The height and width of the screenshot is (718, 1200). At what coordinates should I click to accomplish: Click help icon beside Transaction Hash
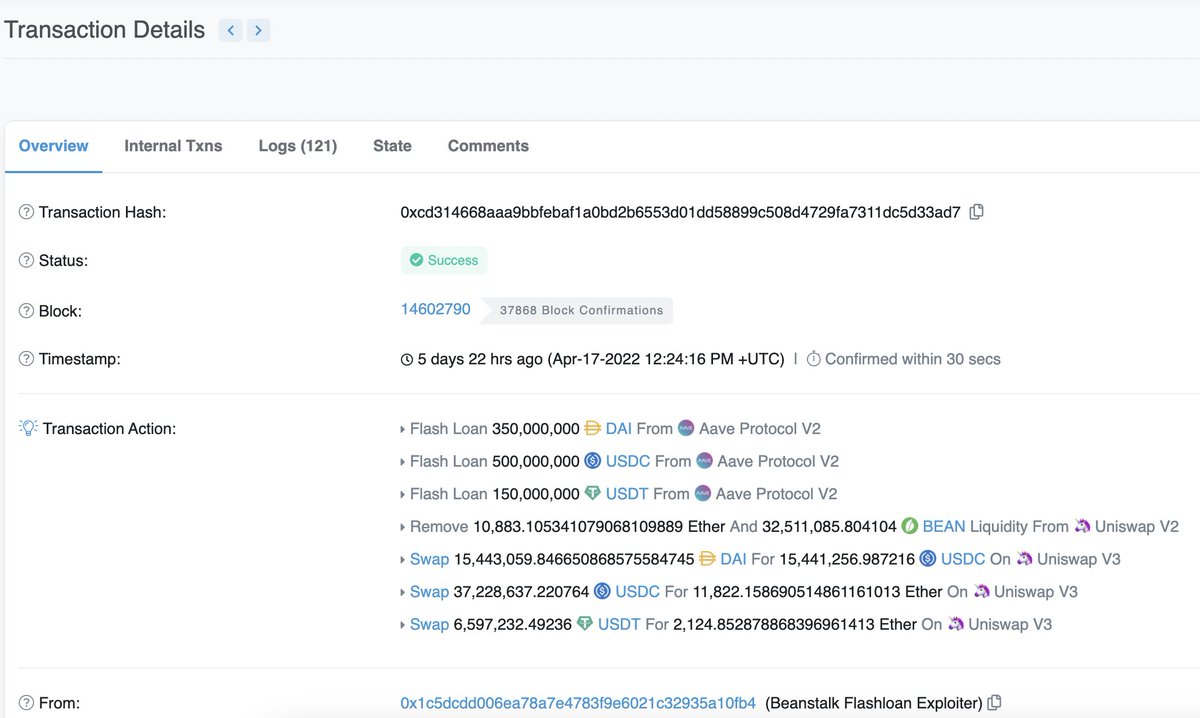click(27, 212)
